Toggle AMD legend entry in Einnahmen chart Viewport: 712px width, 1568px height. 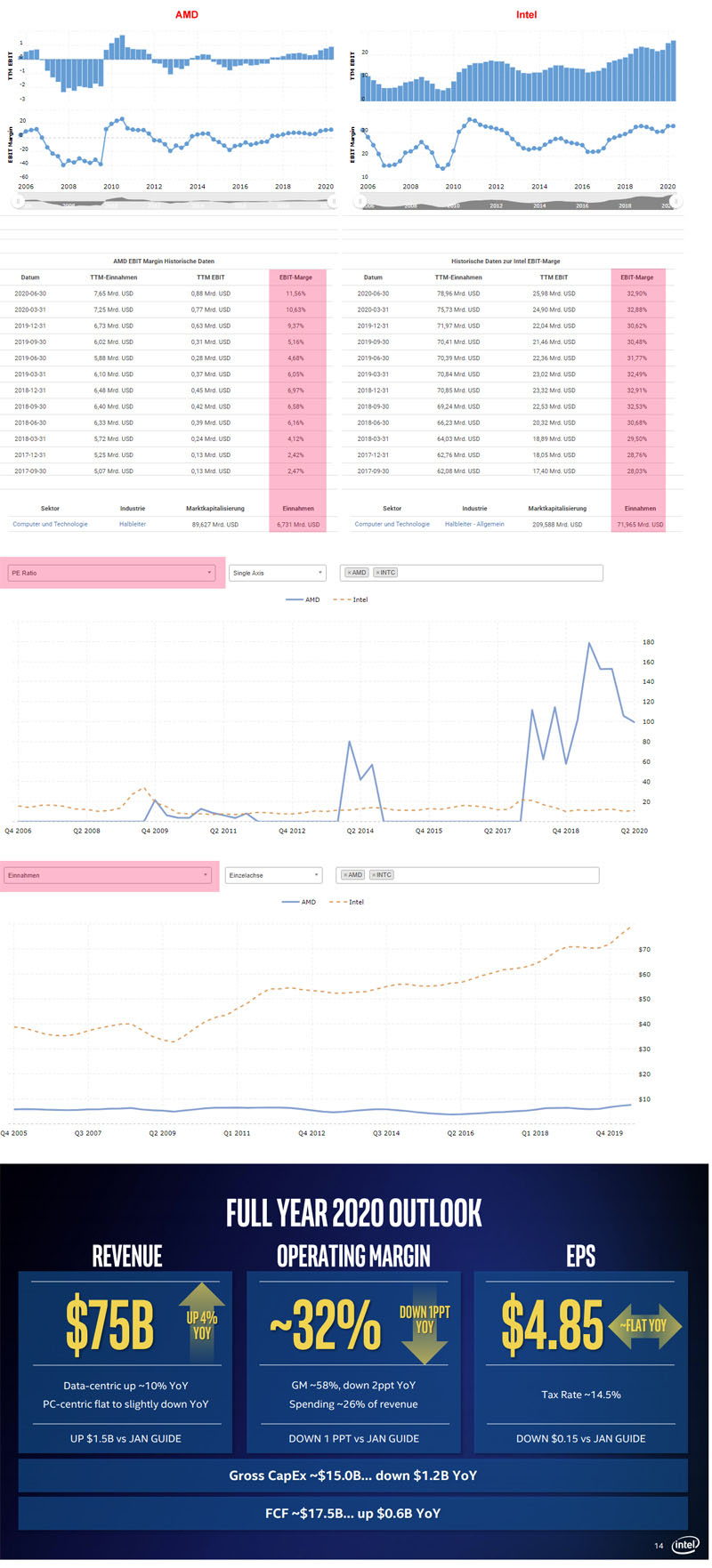click(299, 902)
